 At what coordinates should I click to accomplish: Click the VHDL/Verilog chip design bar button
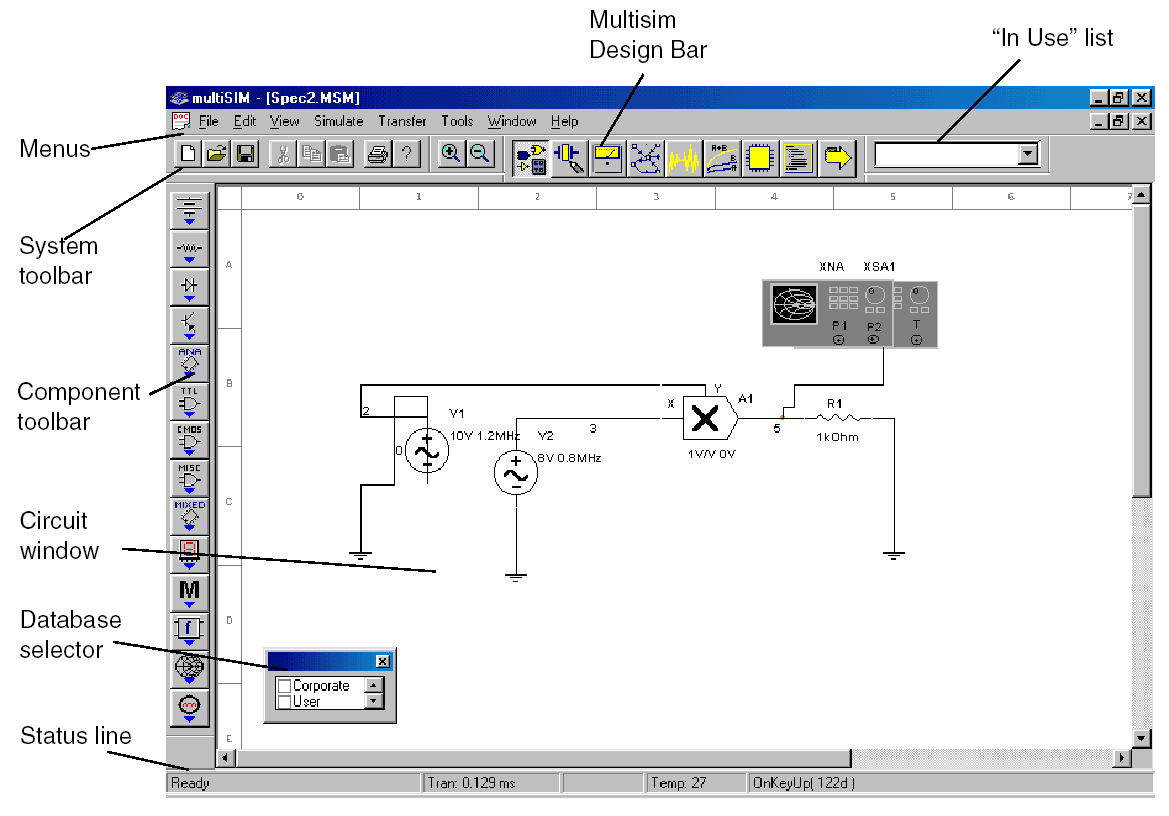point(760,158)
